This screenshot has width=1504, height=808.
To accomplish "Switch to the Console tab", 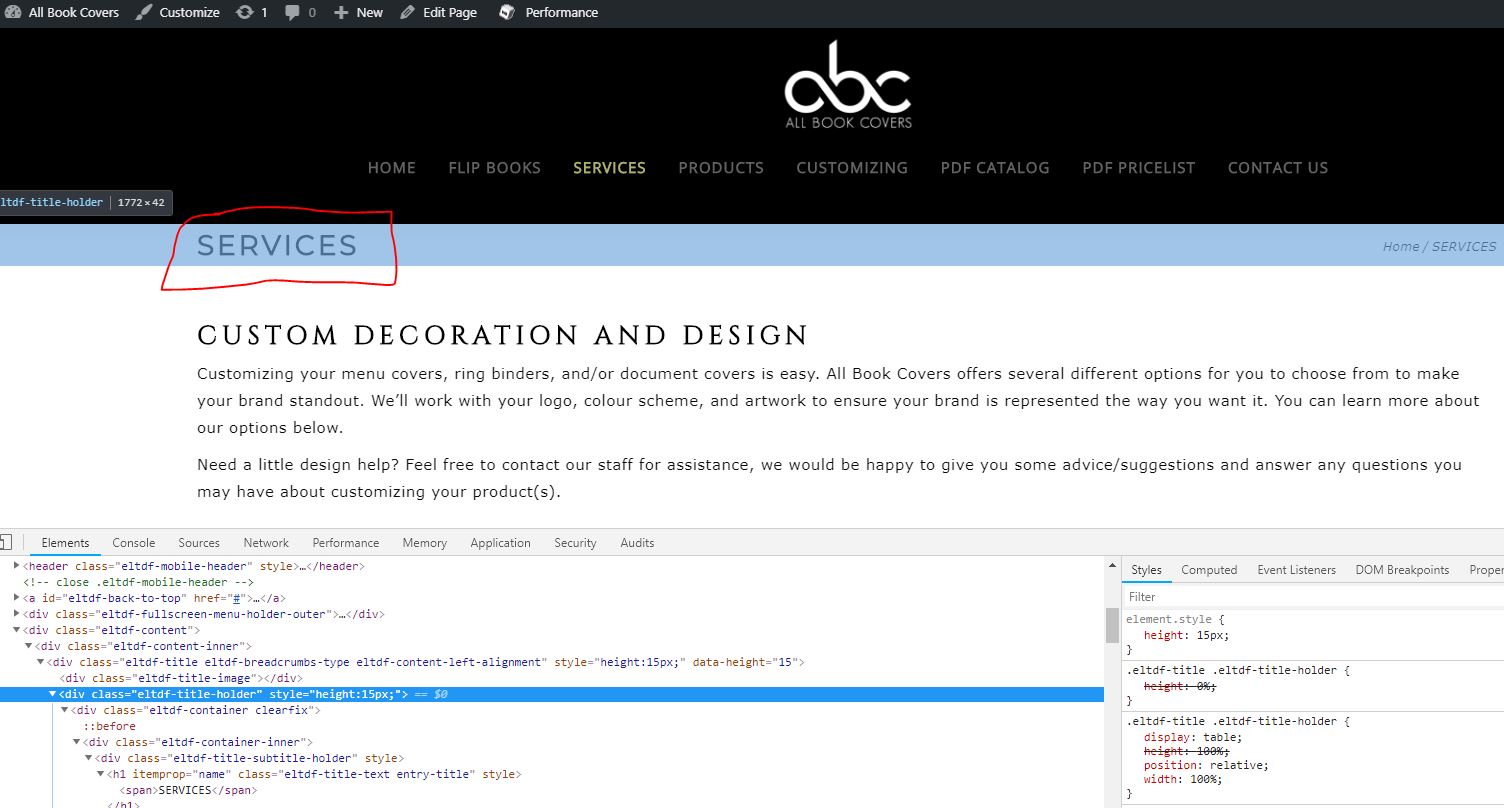I will pos(134,543).
